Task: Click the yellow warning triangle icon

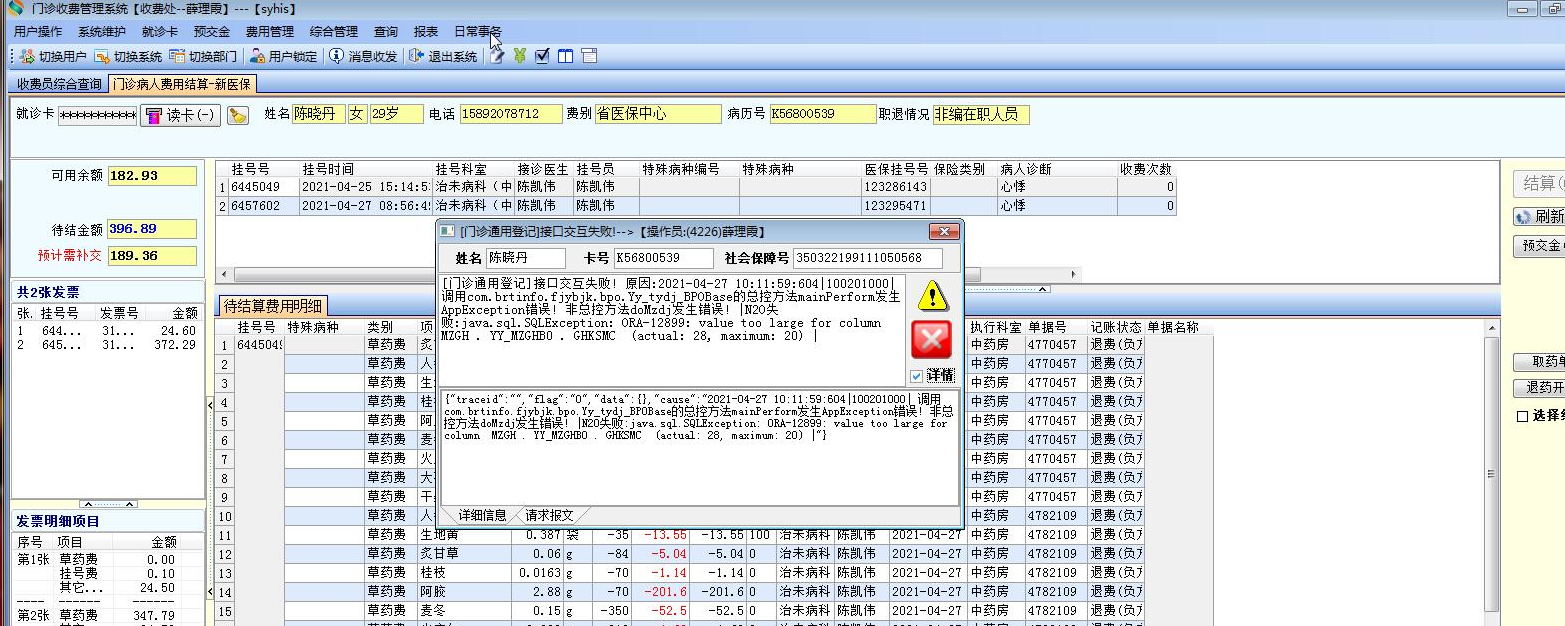Action: tap(932, 295)
